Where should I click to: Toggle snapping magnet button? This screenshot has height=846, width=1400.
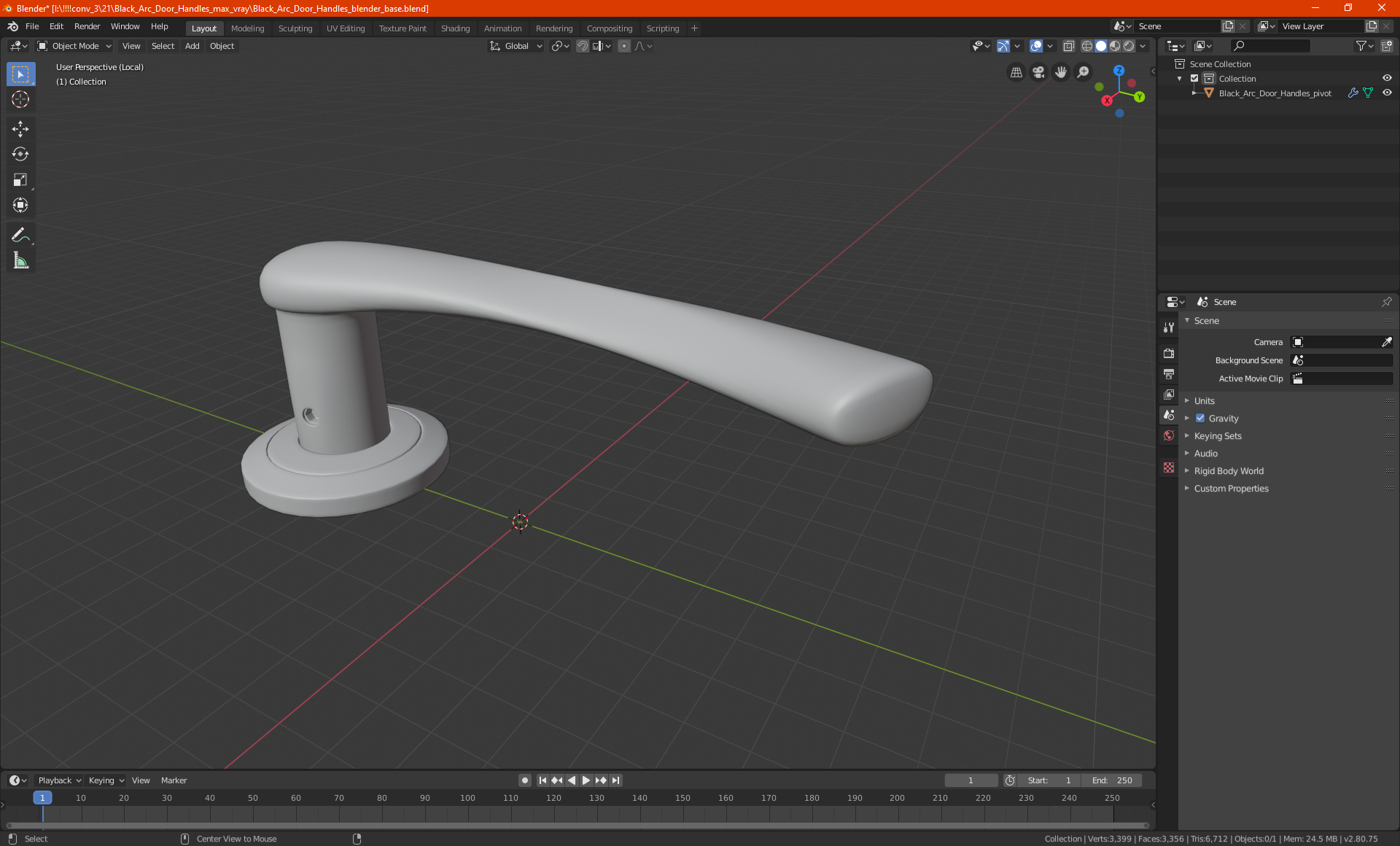tap(583, 46)
